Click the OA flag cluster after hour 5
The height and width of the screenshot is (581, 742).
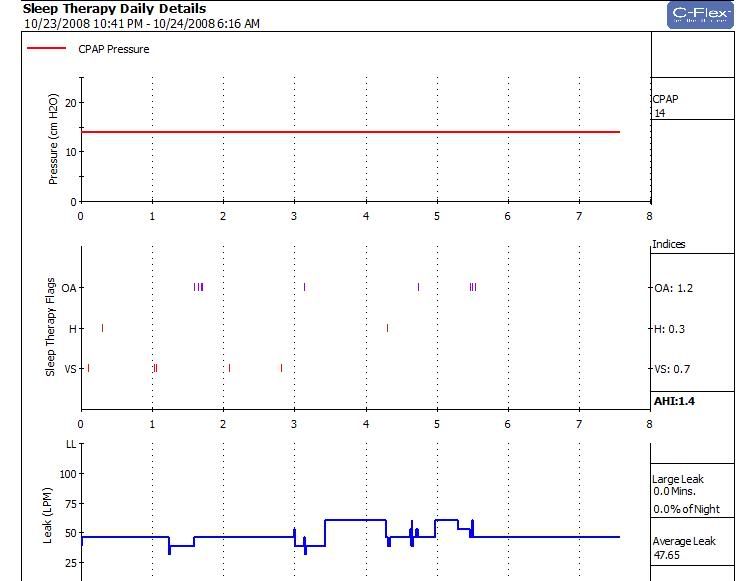(x=472, y=287)
